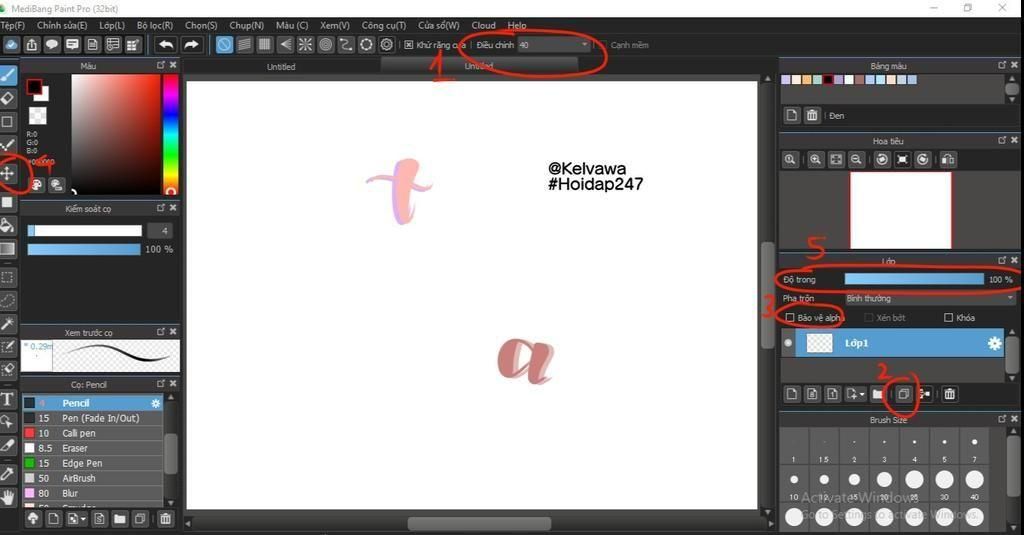Select the Blur brush
The image size is (1024, 535).
click(x=93, y=493)
